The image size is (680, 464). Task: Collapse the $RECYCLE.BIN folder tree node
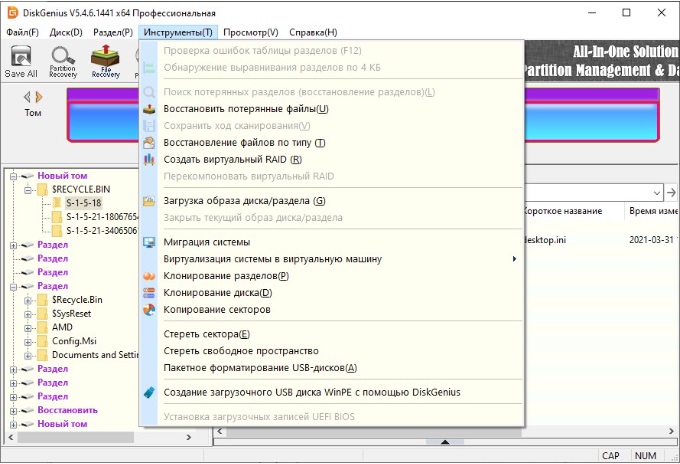click(29, 188)
